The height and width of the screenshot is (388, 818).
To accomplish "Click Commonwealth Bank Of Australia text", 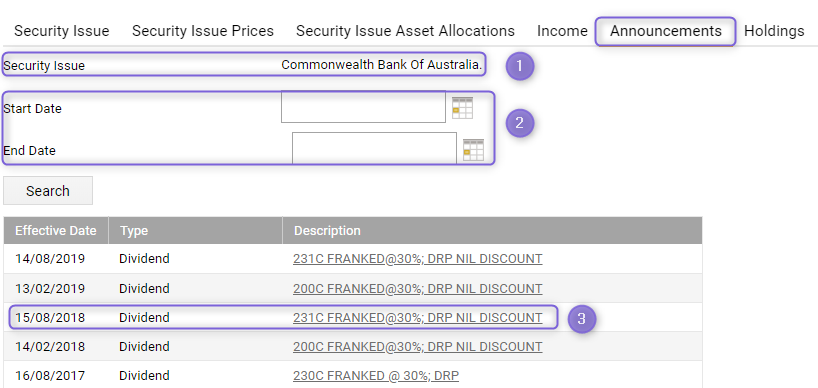I will tap(382, 65).
